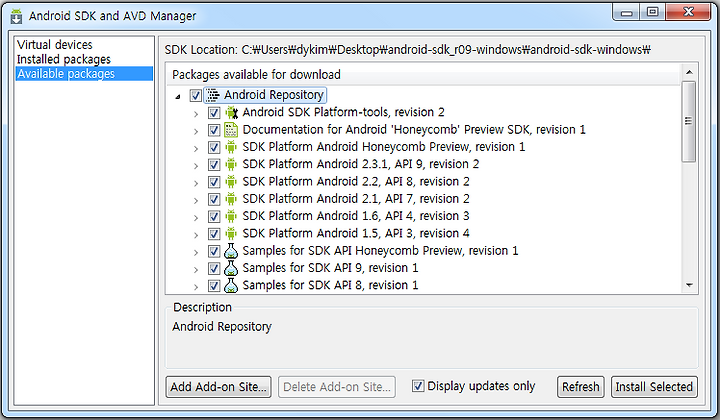Open the Virtual devices page
Viewport: 720px width, 420px height.
point(55,45)
